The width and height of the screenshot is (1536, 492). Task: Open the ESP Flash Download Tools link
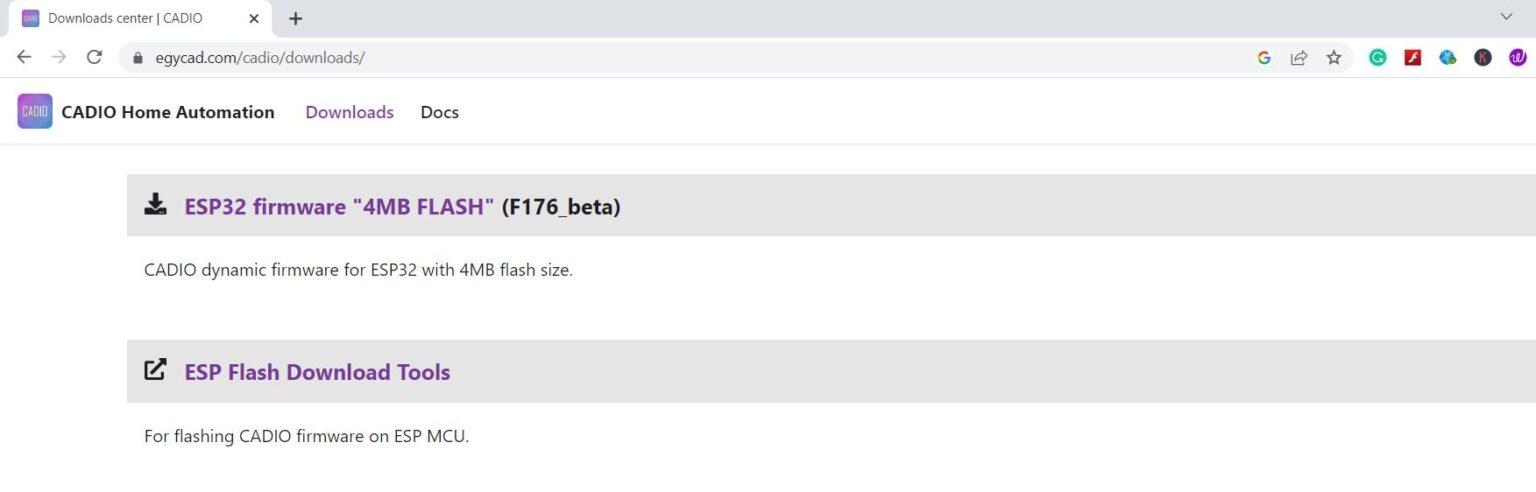pos(317,372)
